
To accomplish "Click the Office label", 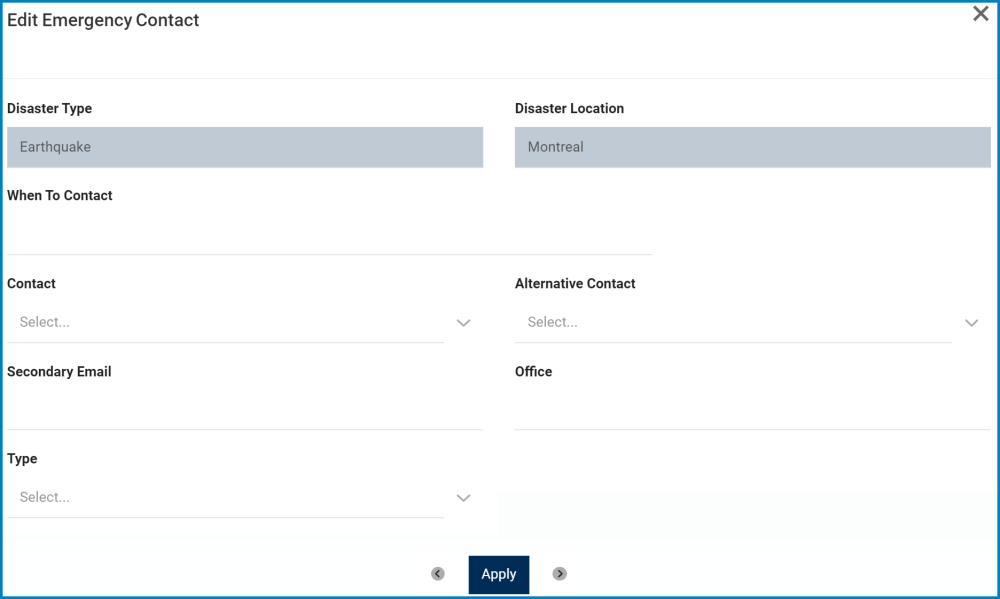I will 533,372.
